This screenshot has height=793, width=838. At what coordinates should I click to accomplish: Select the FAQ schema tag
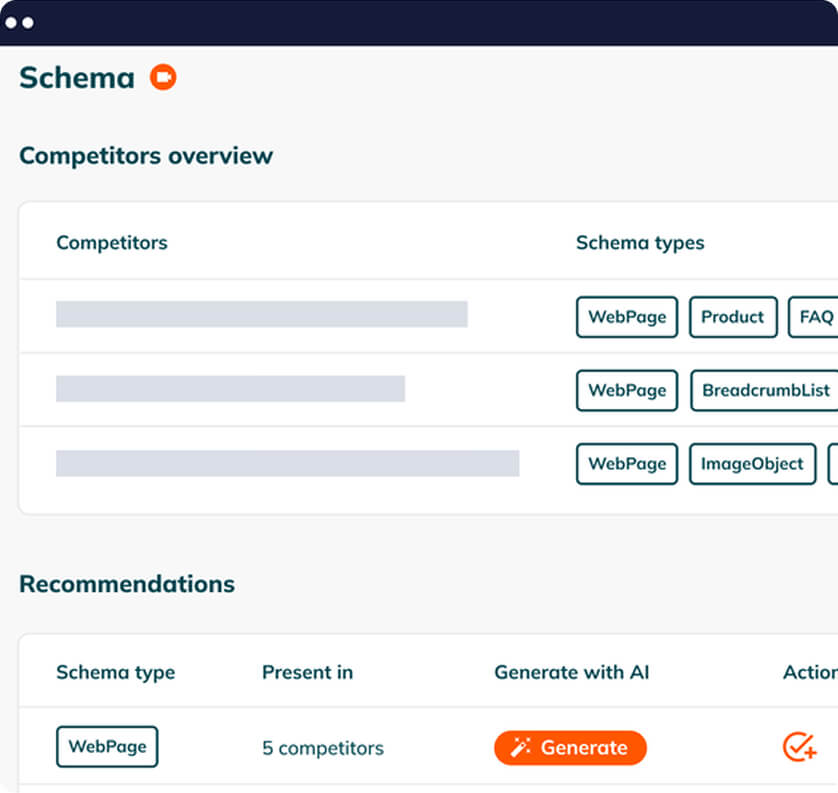(x=813, y=317)
